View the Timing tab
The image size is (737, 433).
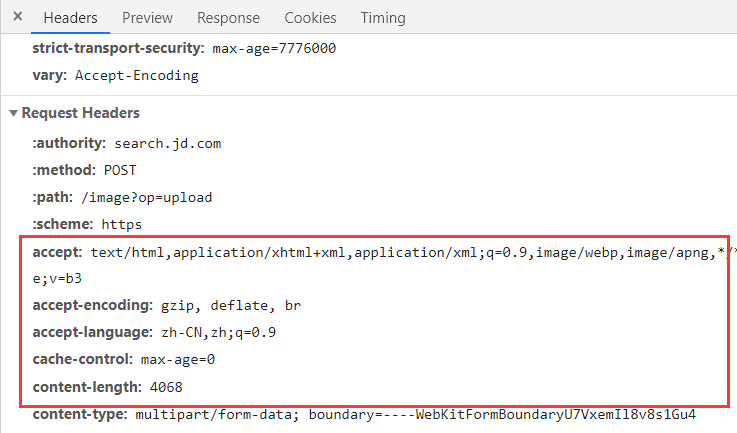[383, 18]
